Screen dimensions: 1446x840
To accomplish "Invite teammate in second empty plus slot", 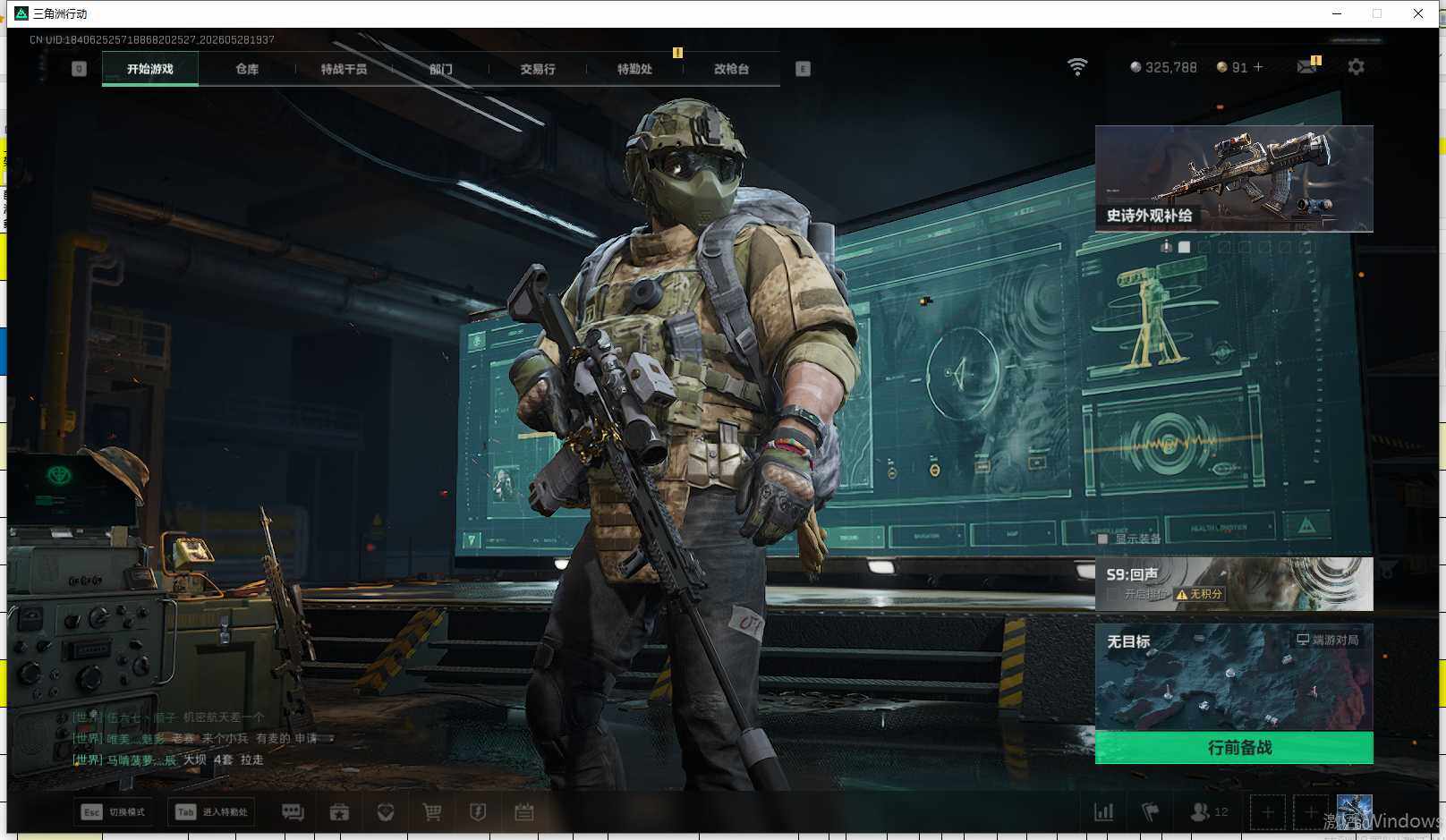I will [x=1310, y=812].
